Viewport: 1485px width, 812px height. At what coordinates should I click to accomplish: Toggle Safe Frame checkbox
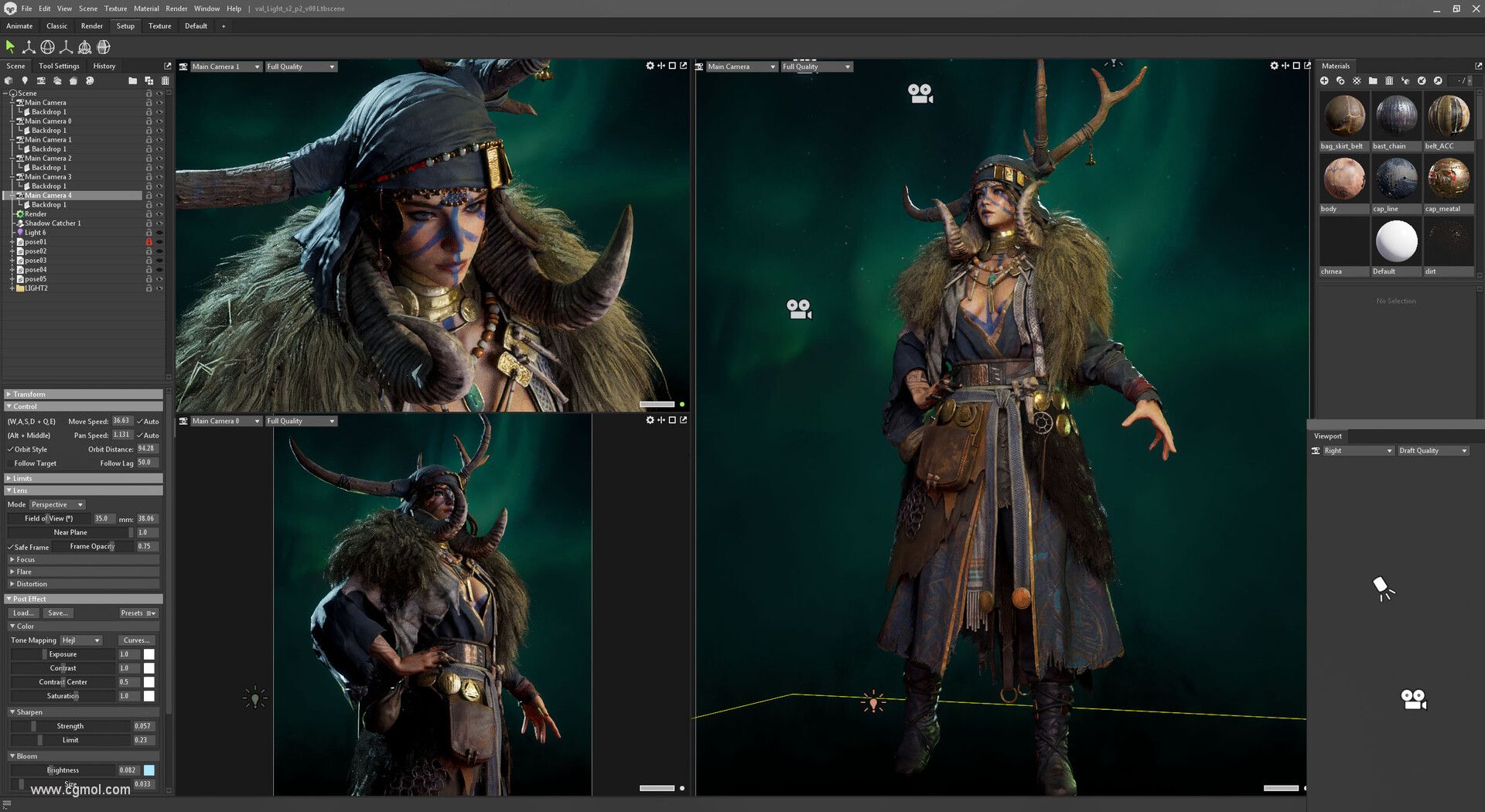pos(11,547)
